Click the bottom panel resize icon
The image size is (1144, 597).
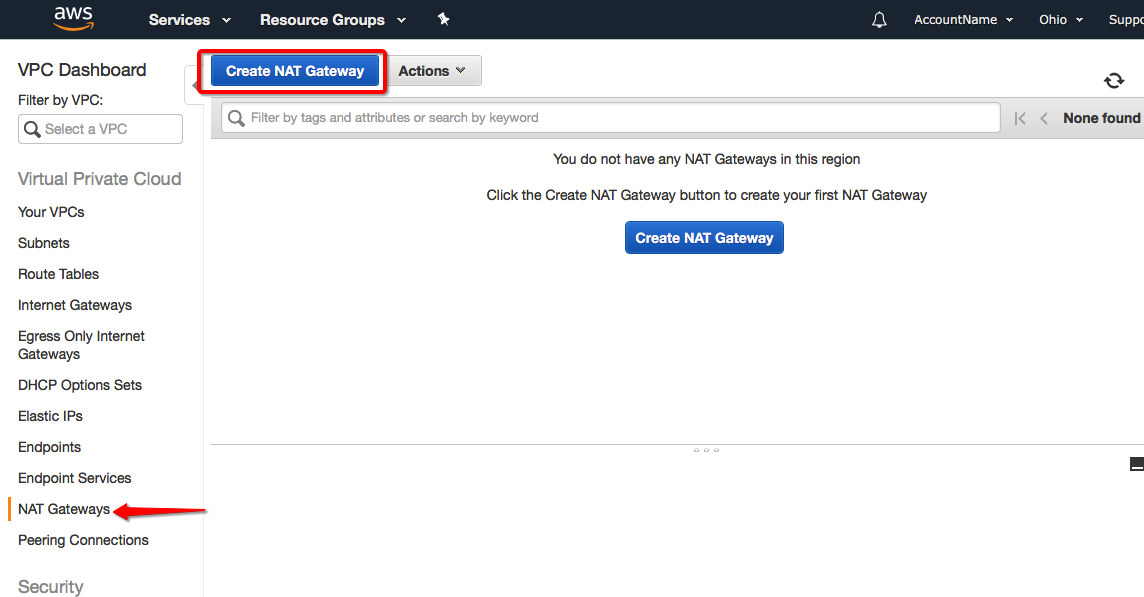pos(1136,464)
